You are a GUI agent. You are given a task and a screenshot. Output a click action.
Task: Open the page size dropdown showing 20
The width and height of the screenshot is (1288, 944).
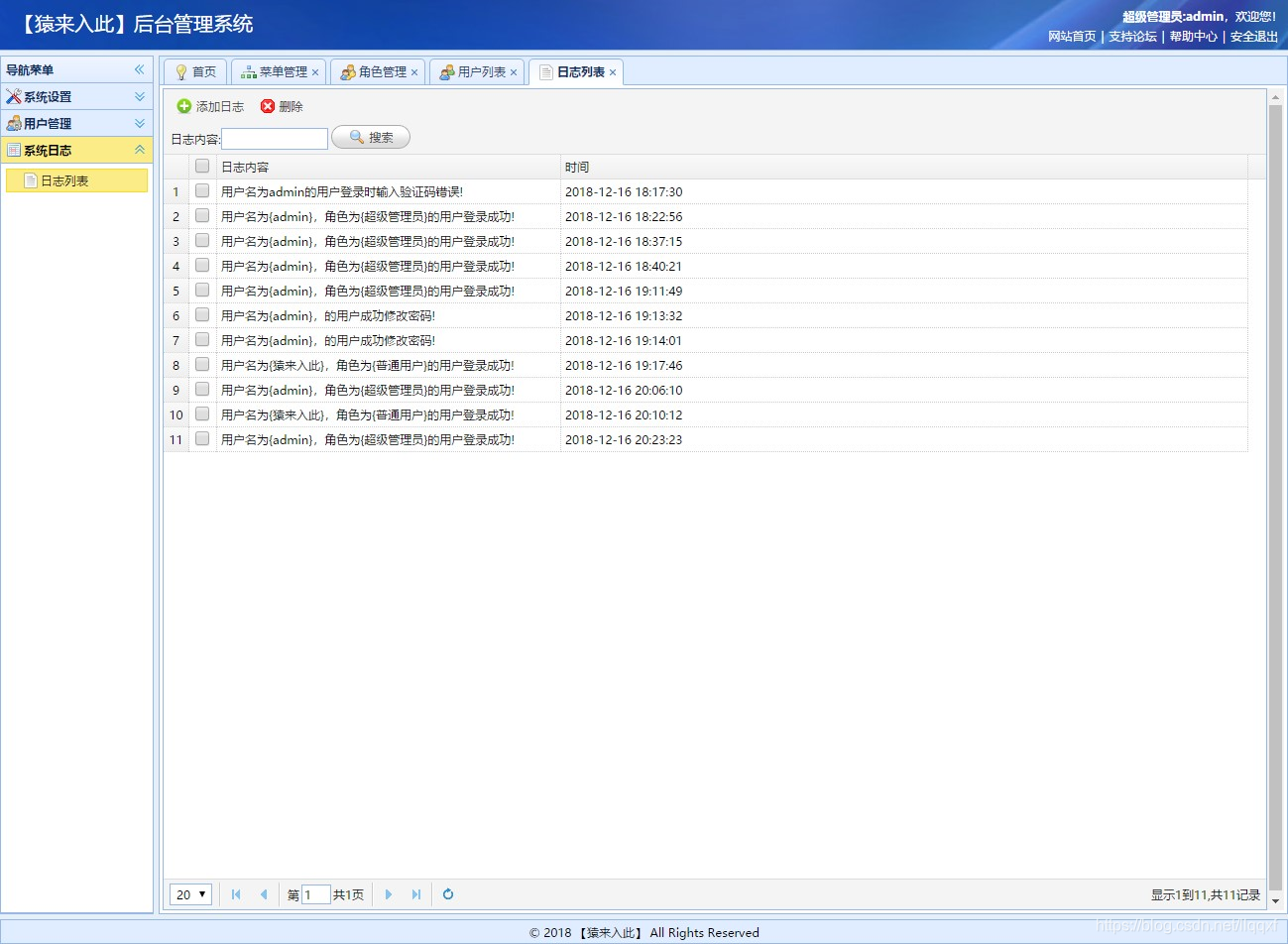tap(190, 894)
